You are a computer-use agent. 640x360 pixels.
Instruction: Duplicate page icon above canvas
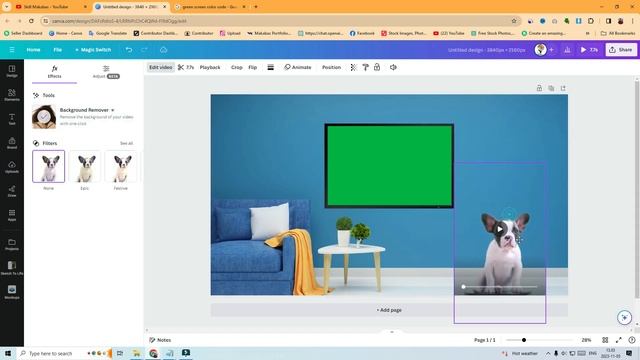[x=551, y=88]
